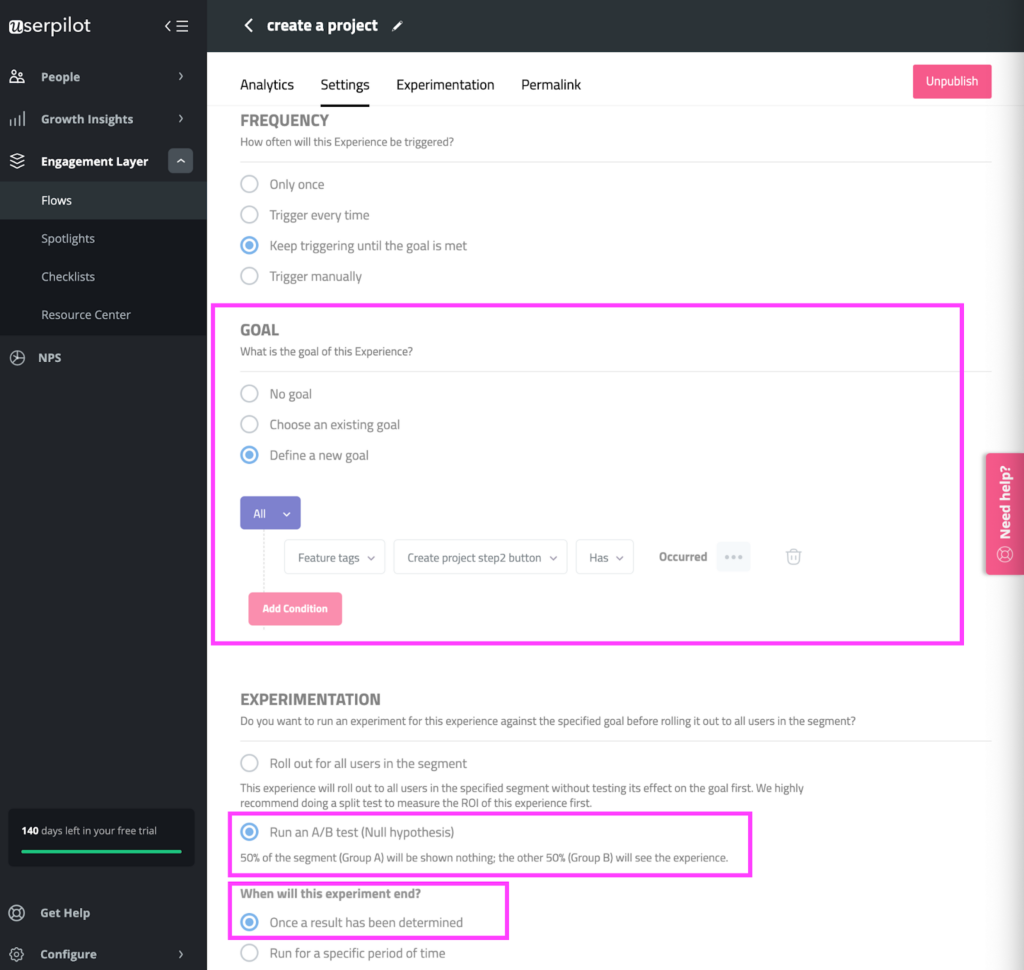Switch to the Permalink tab

(x=551, y=85)
